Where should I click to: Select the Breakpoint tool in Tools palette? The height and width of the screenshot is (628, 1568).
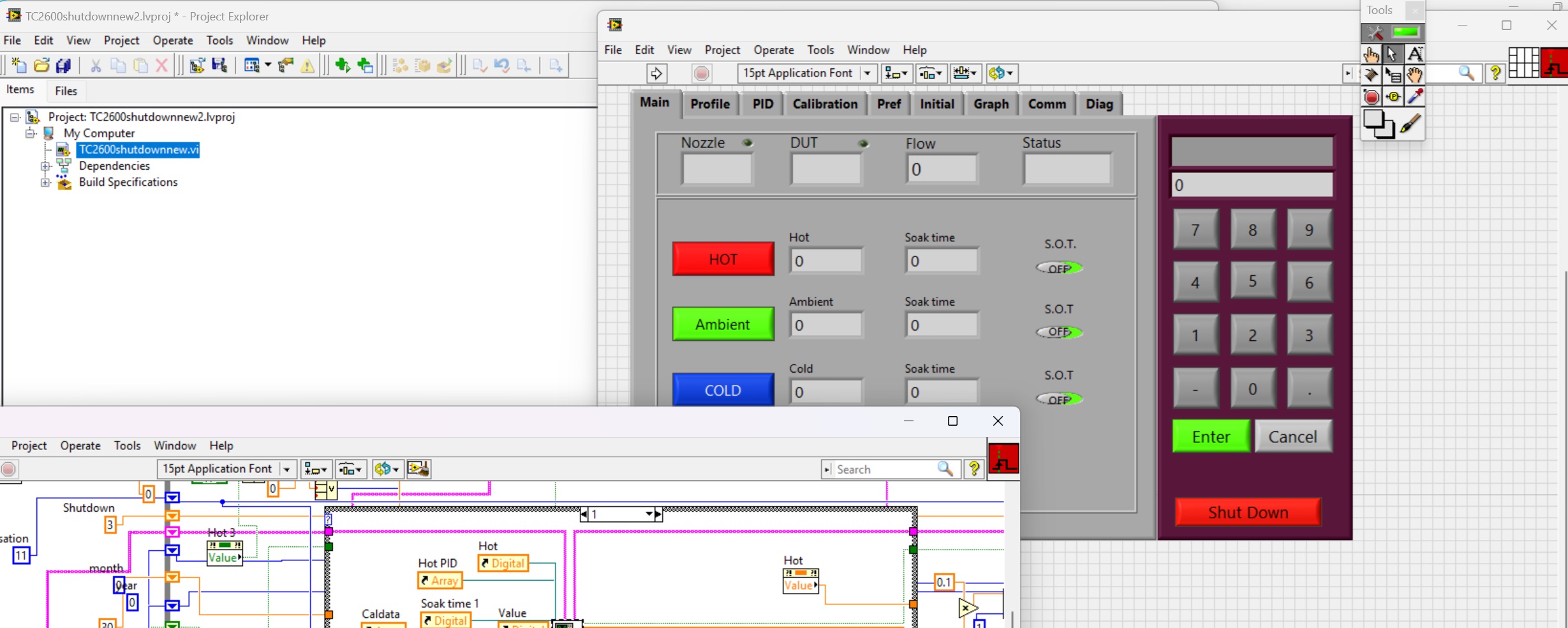(1371, 97)
